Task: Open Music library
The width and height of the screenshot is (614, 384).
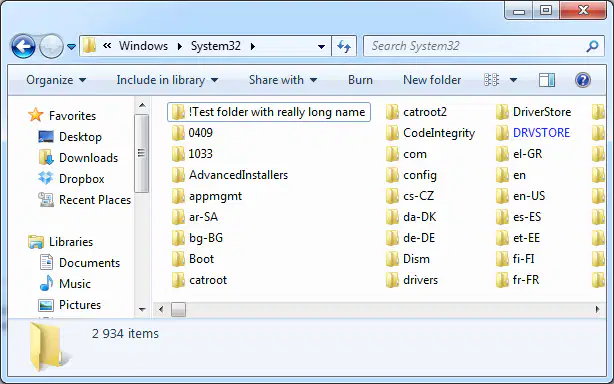Action: (x=65, y=283)
